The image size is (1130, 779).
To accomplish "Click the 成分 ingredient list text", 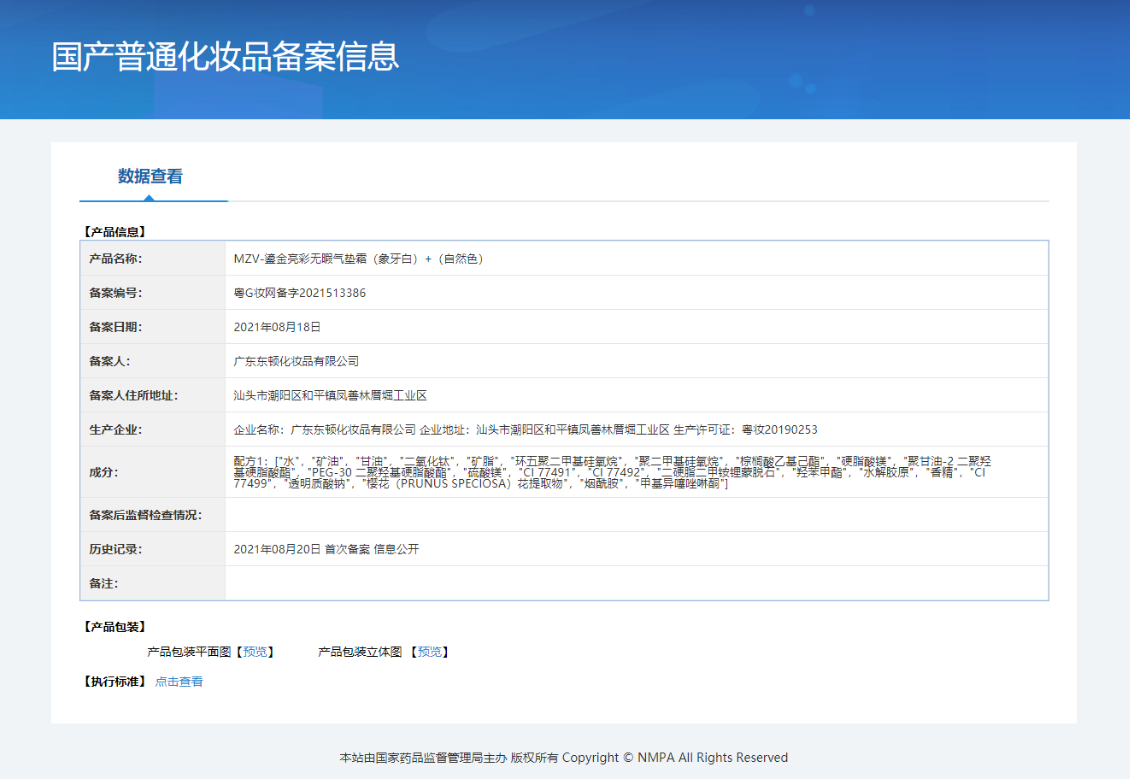I will pyautogui.click(x=610, y=472).
